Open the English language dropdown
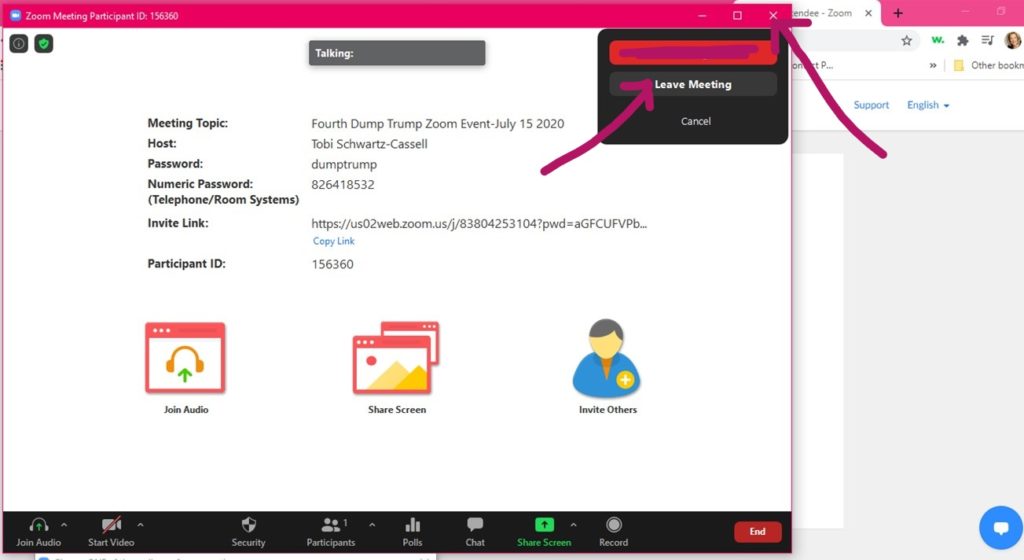Screen dimensions: 1024x560 [927, 105]
